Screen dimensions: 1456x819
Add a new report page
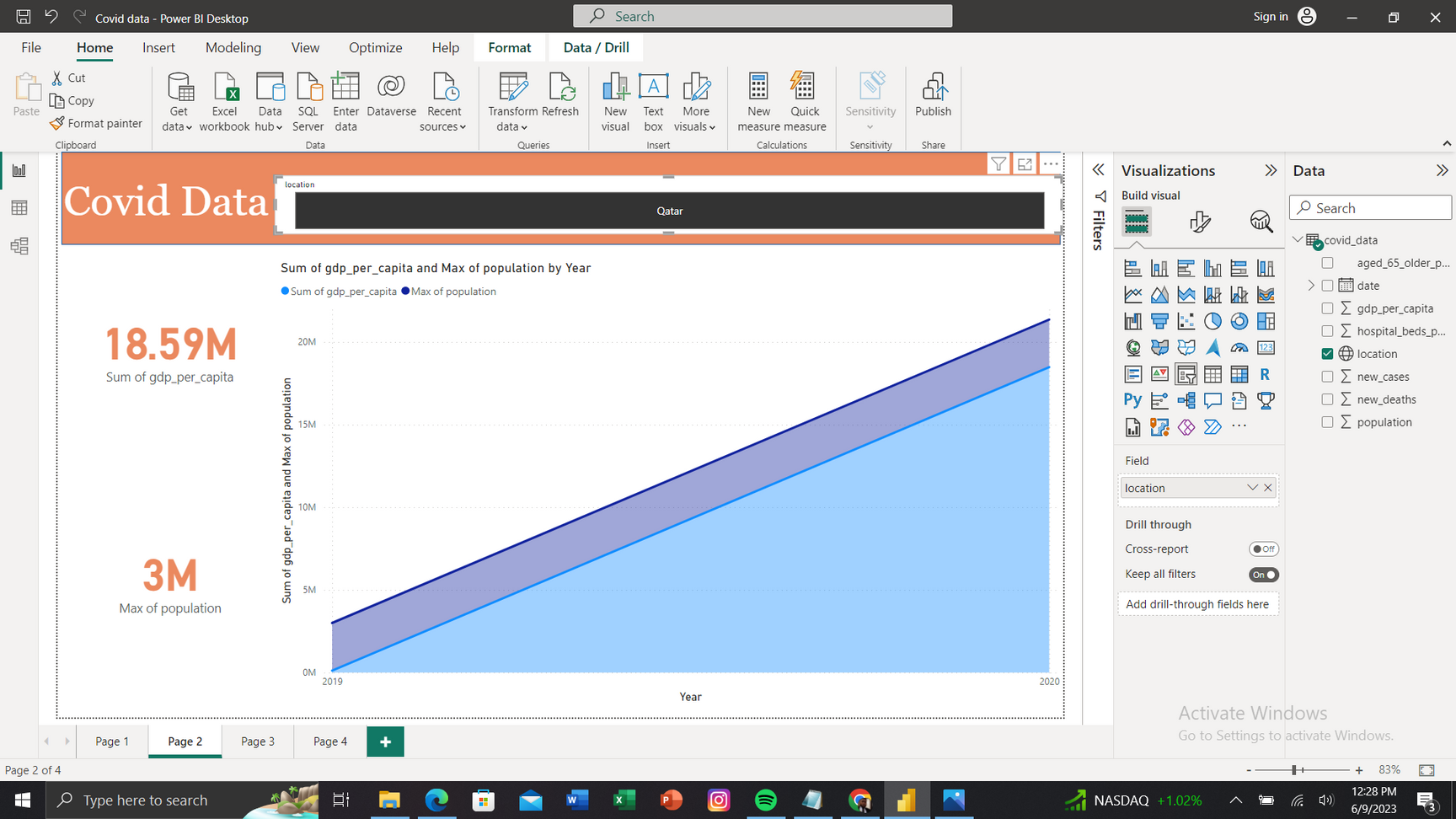click(x=385, y=741)
